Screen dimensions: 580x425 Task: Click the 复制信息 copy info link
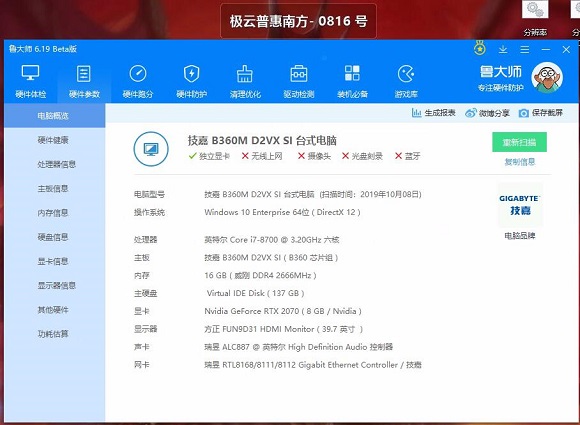click(520, 162)
